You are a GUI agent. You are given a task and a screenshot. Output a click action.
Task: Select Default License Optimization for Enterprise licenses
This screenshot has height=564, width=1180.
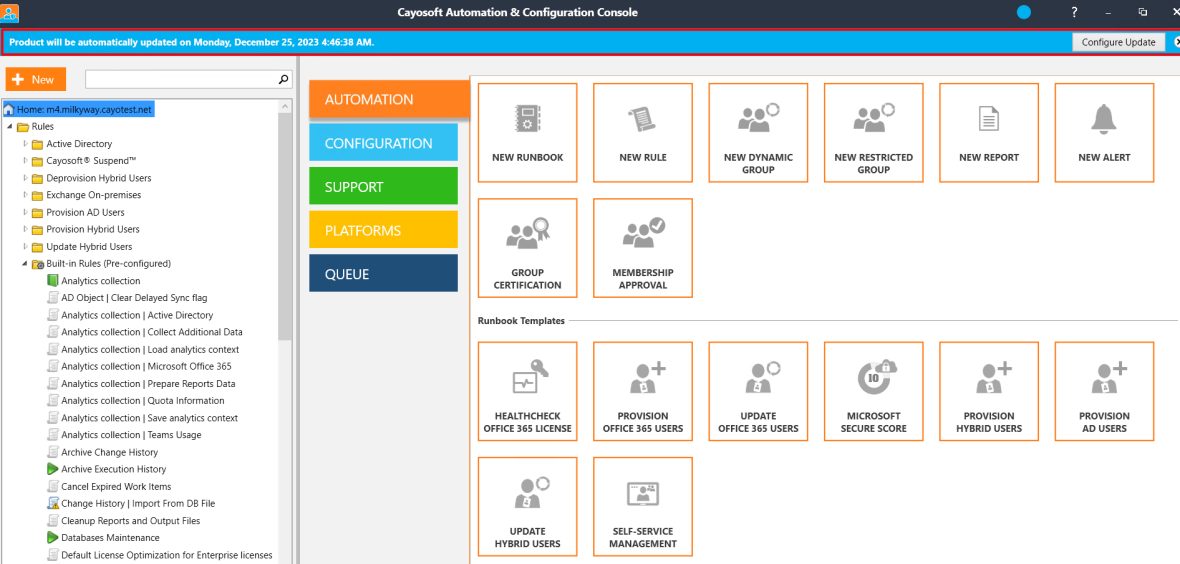166,555
